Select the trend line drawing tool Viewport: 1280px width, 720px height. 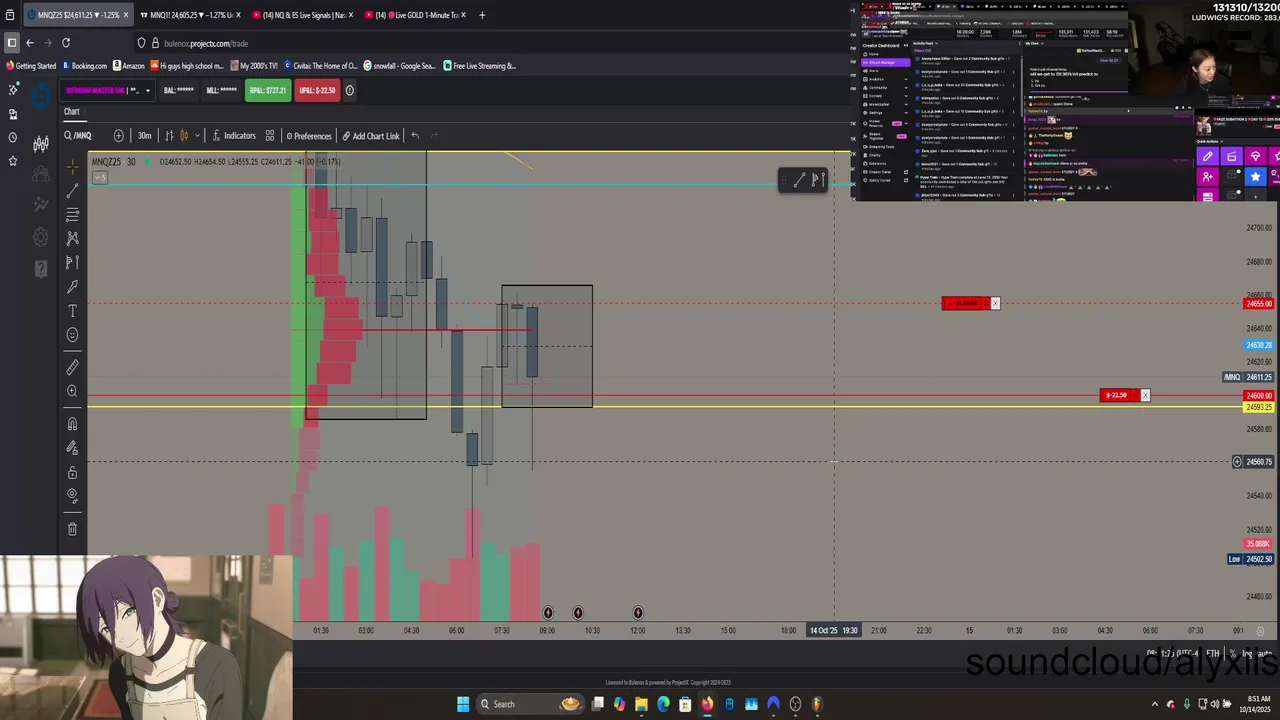(x=72, y=191)
